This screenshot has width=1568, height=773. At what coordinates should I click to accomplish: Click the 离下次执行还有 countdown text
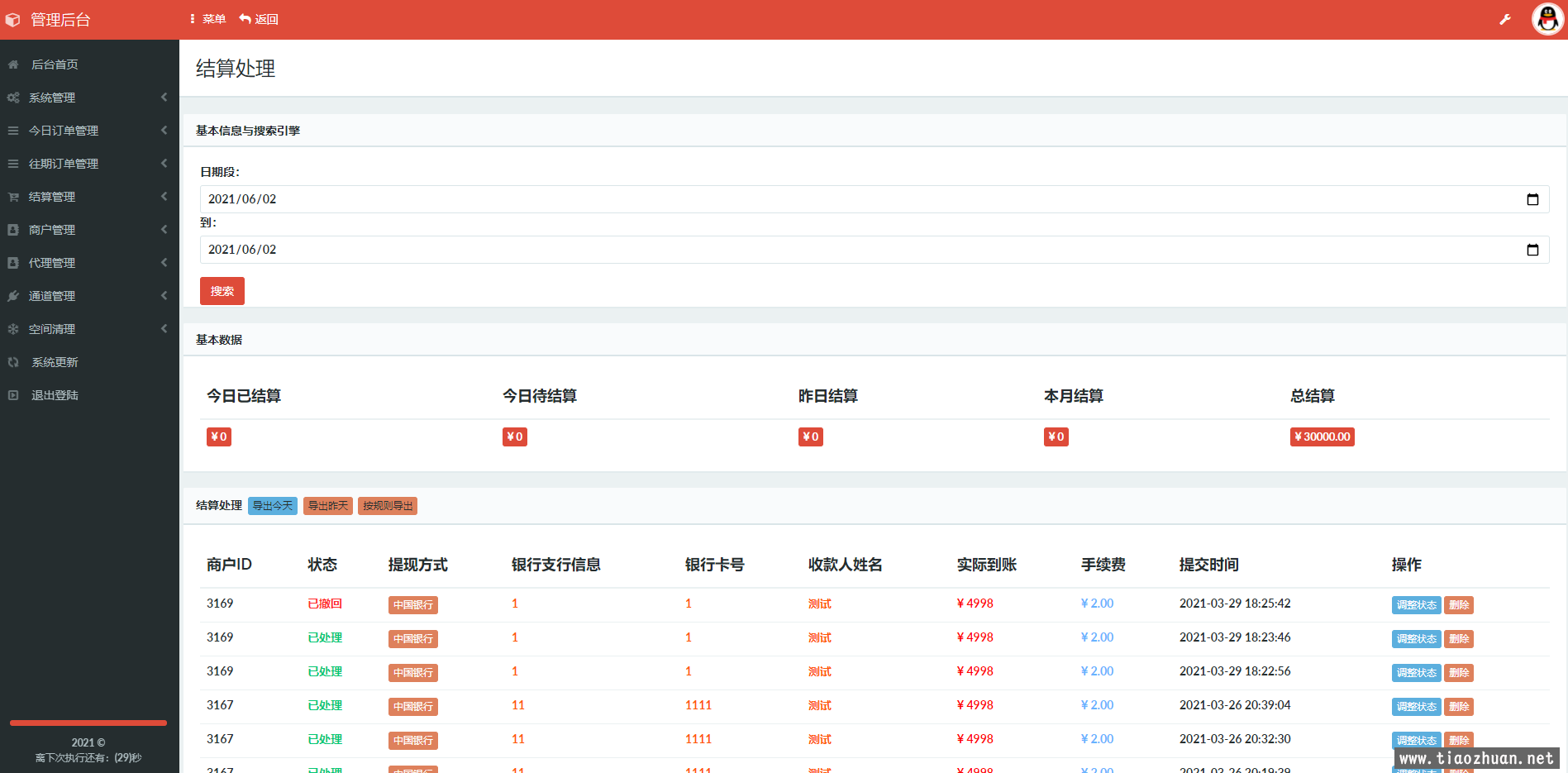[x=88, y=758]
